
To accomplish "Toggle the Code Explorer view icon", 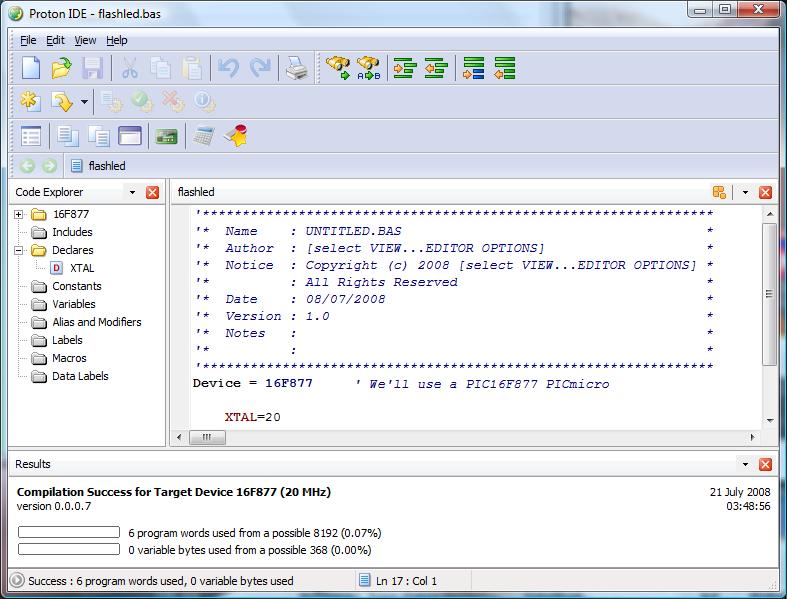I will tap(31, 136).
